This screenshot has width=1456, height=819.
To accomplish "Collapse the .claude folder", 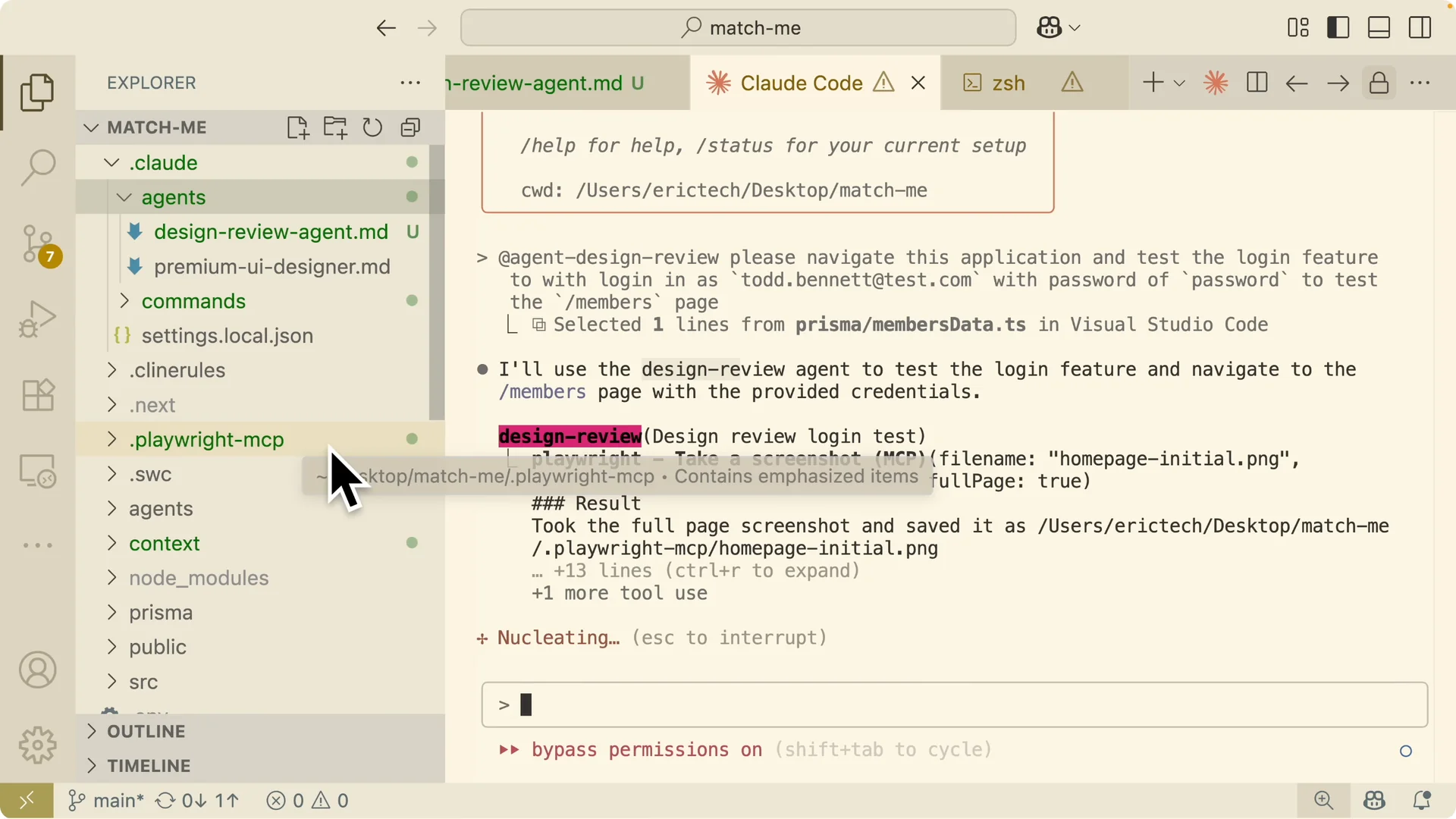I will click(111, 162).
